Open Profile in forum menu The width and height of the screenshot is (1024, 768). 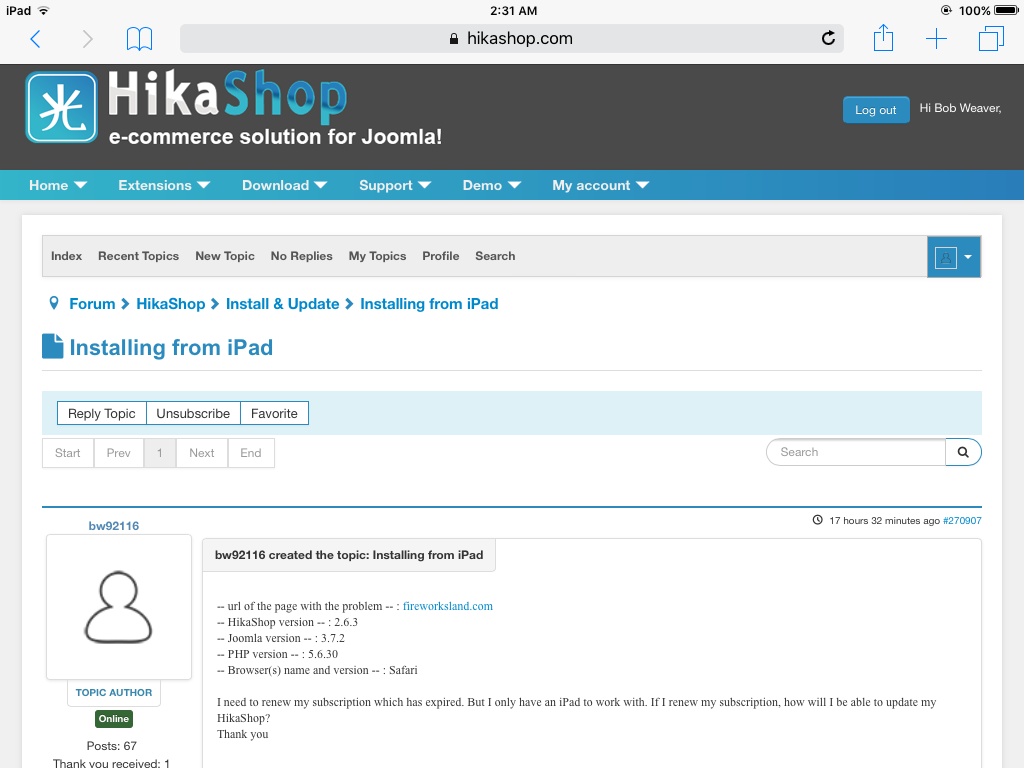[x=441, y=256]
